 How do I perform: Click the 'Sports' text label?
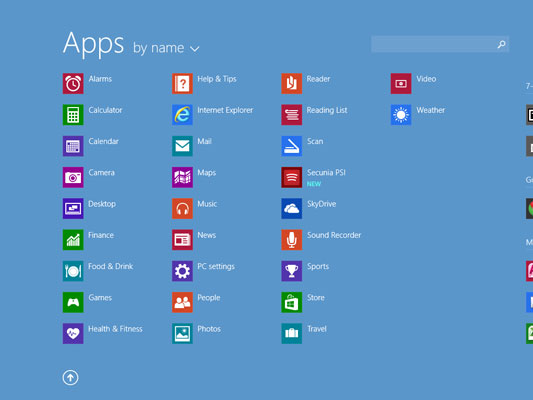point(318,266)
